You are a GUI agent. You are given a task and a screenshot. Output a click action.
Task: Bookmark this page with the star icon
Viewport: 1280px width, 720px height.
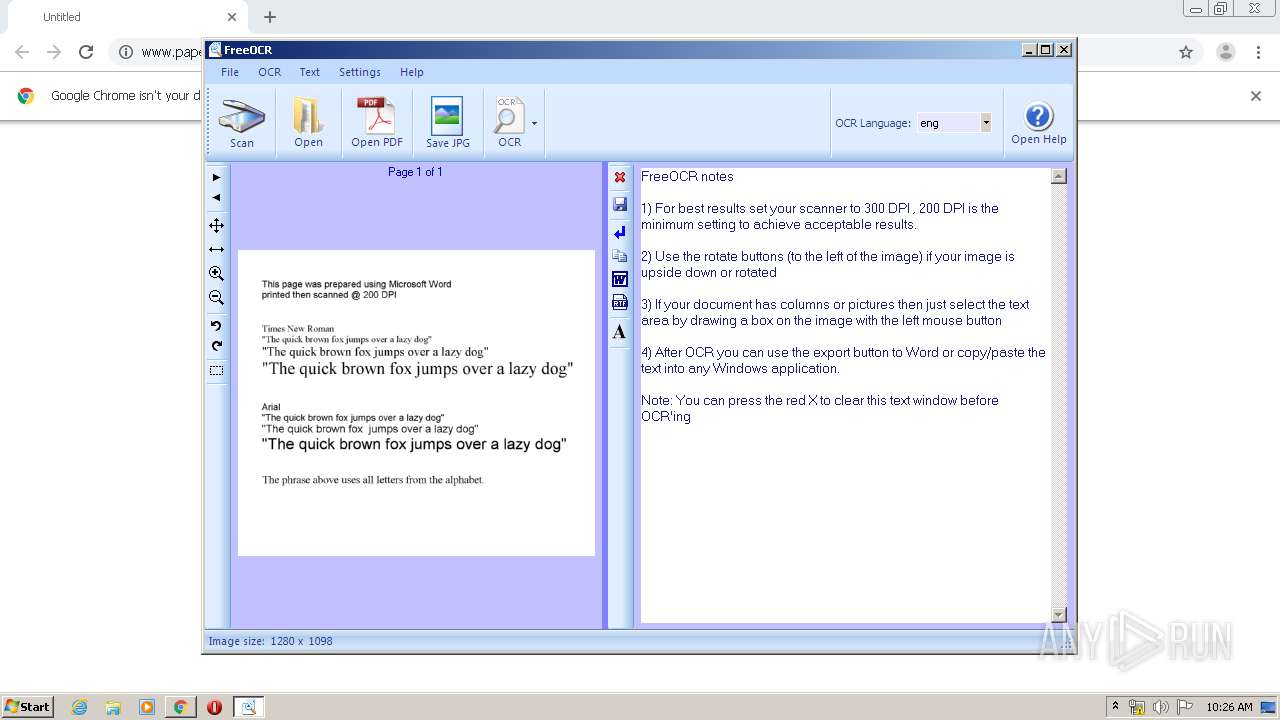1186,52
